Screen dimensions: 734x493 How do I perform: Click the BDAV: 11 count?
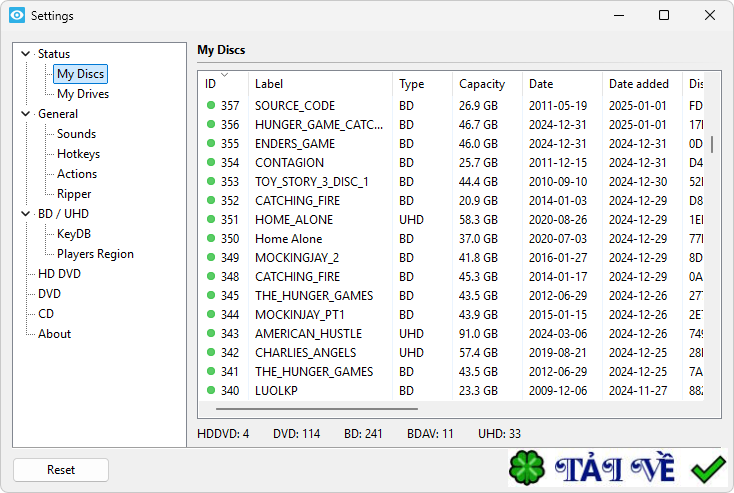click(x=430, y=434)
